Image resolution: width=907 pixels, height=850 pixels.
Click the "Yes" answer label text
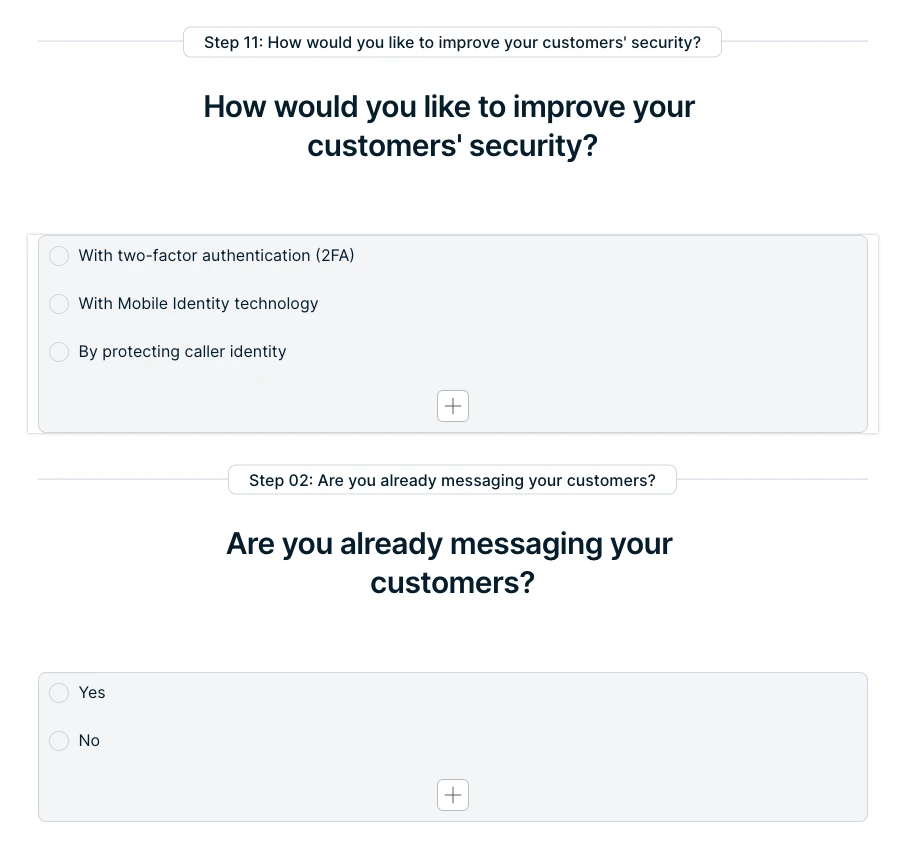pos(92,693)
